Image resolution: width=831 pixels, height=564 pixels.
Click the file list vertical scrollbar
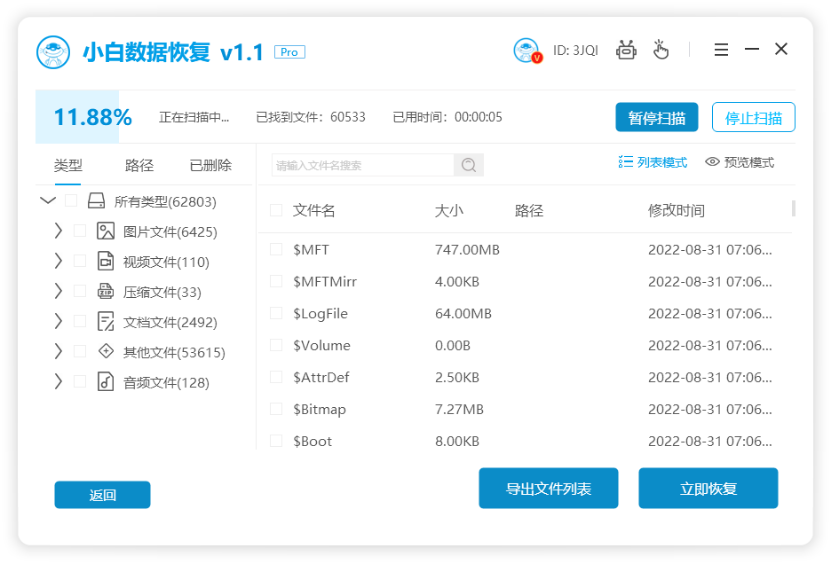pyautogui.click(x=794, y=209)
